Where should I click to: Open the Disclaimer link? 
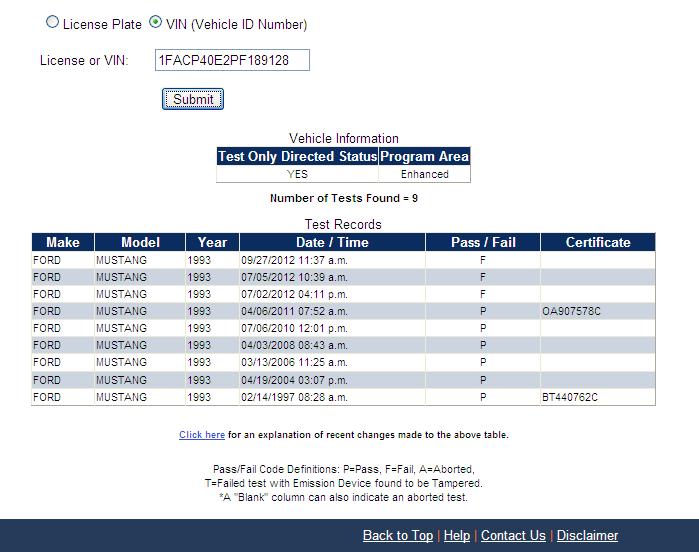pyautogui.click(x=587, y=535)
